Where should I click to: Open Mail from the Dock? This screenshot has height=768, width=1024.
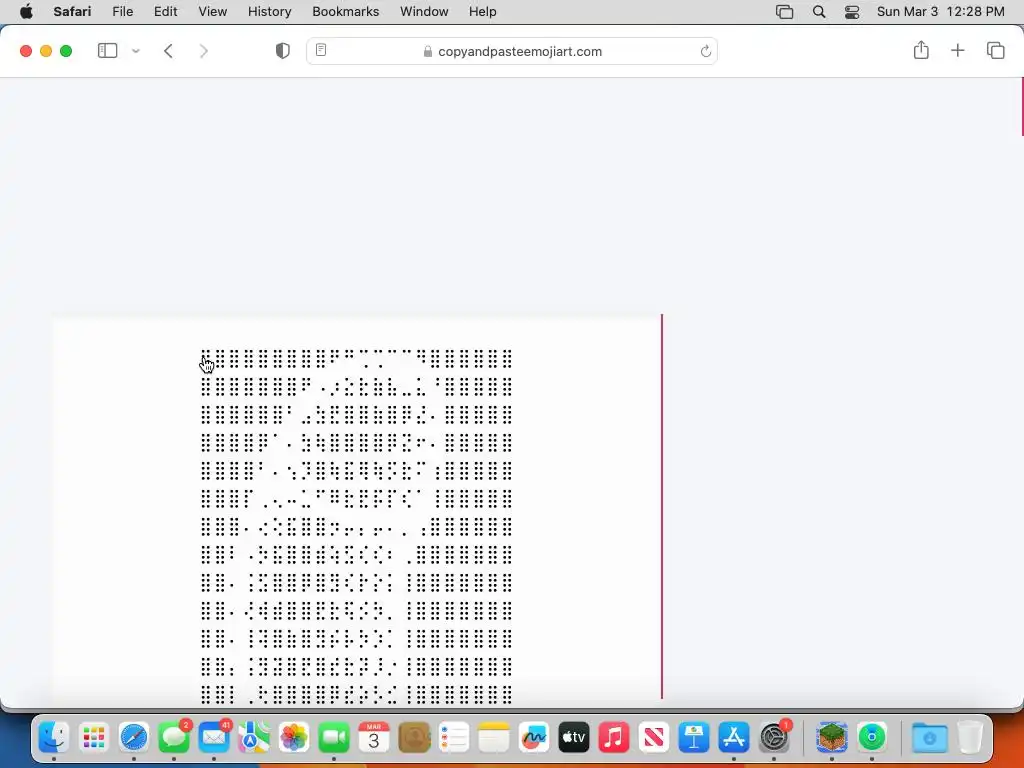(x=214, y=737)
